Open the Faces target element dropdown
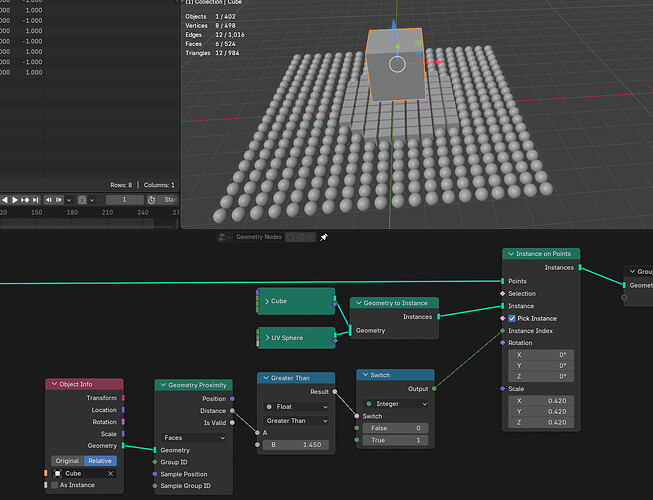Image resolution: width=653 pixels, height=500 pixels. tap(194, 438)
